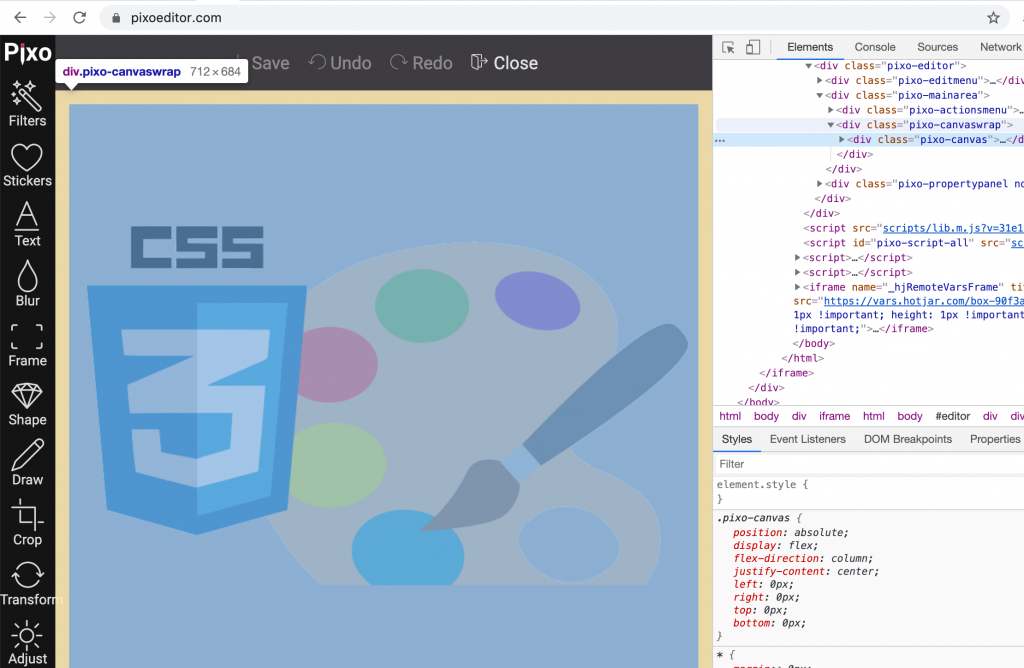
Task: Select the Shape diamond tool
Action: click(x=27, y=405)
